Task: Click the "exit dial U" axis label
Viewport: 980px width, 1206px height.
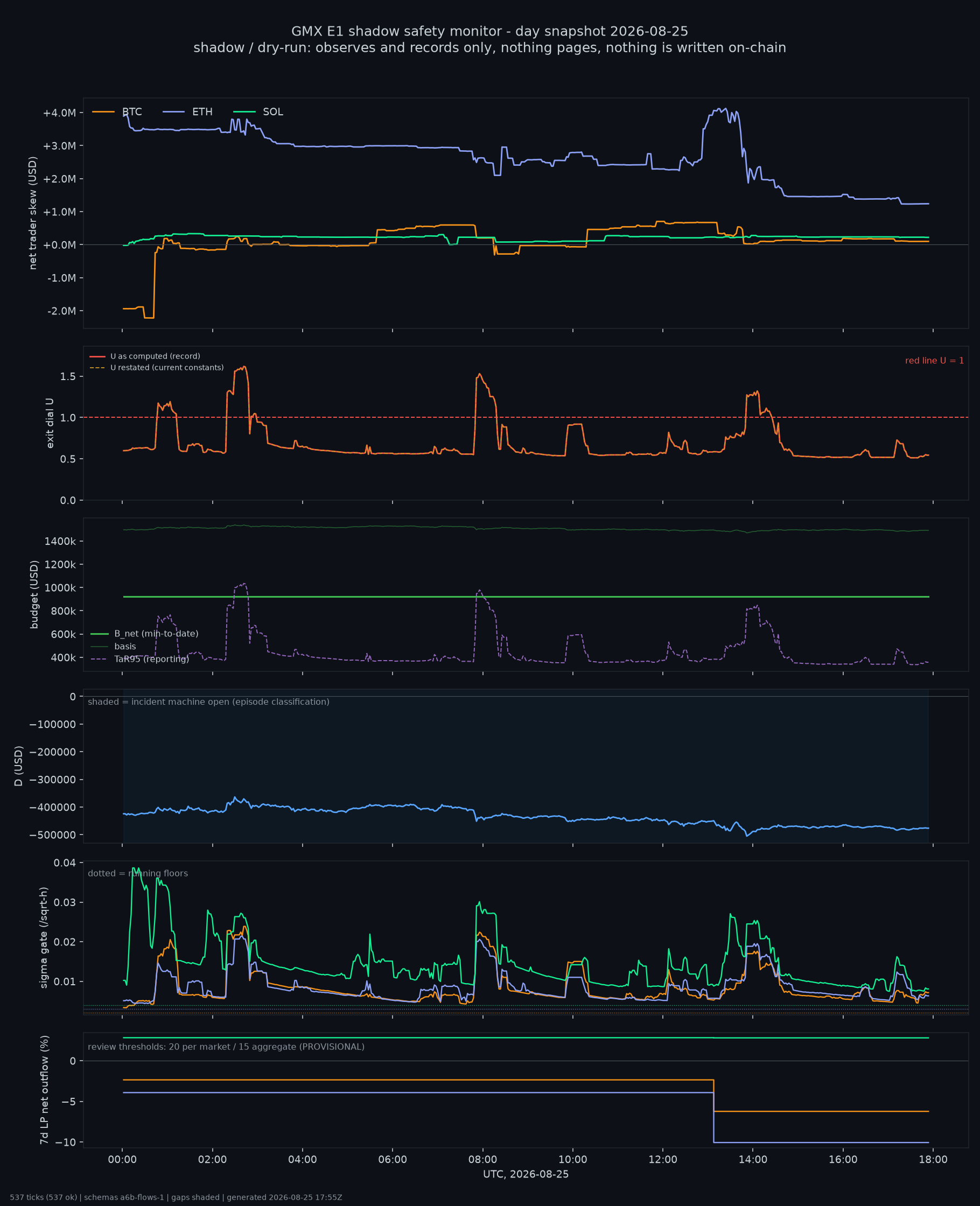Action: (50, 423)
